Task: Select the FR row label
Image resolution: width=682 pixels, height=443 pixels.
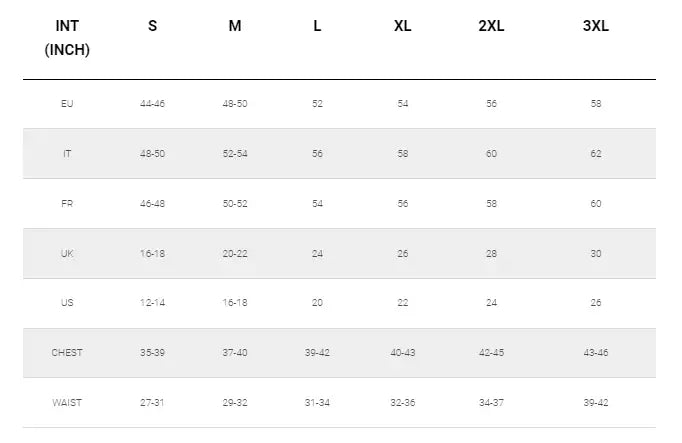Action: 67,204
